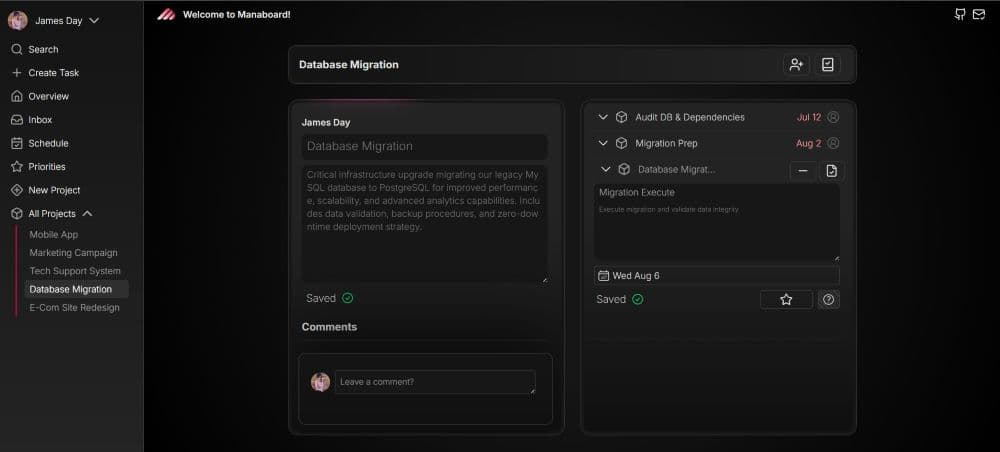Click assignee icon on Migration Prep row
1000x452 pixels.
tap(833, 143)
